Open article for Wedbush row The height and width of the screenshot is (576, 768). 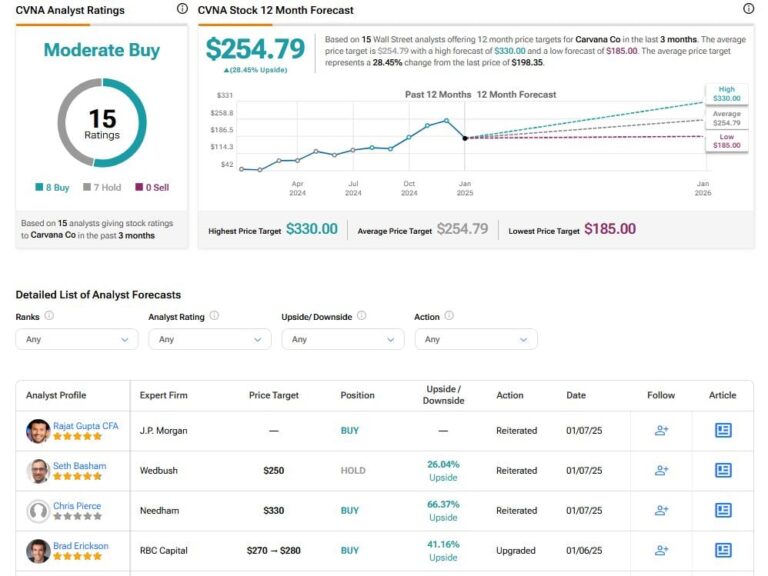[x=723, y=471]
